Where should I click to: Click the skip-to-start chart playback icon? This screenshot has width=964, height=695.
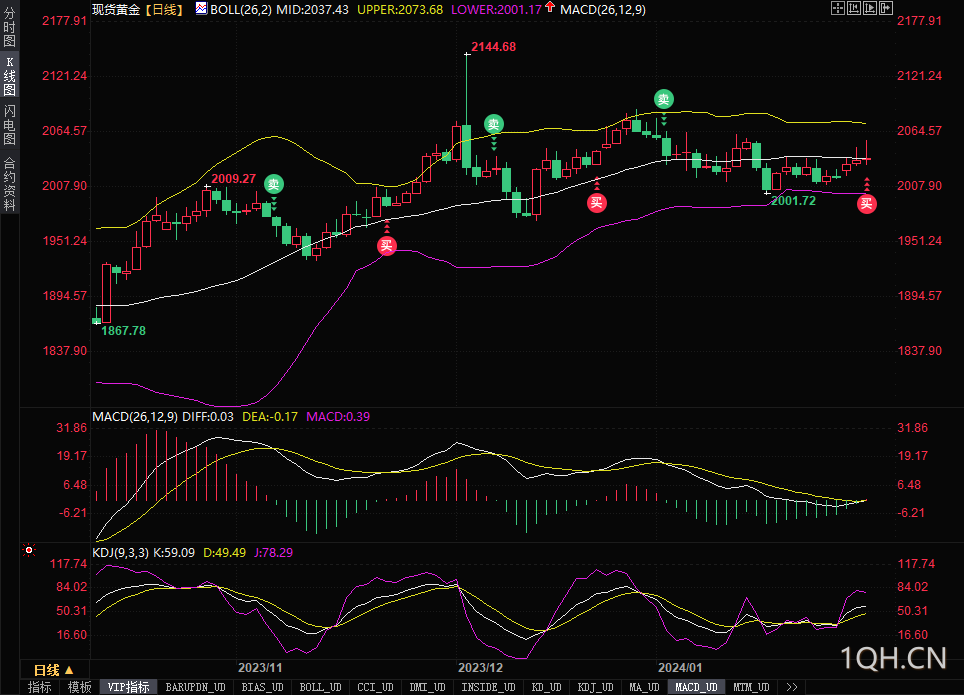coord(854,8)
